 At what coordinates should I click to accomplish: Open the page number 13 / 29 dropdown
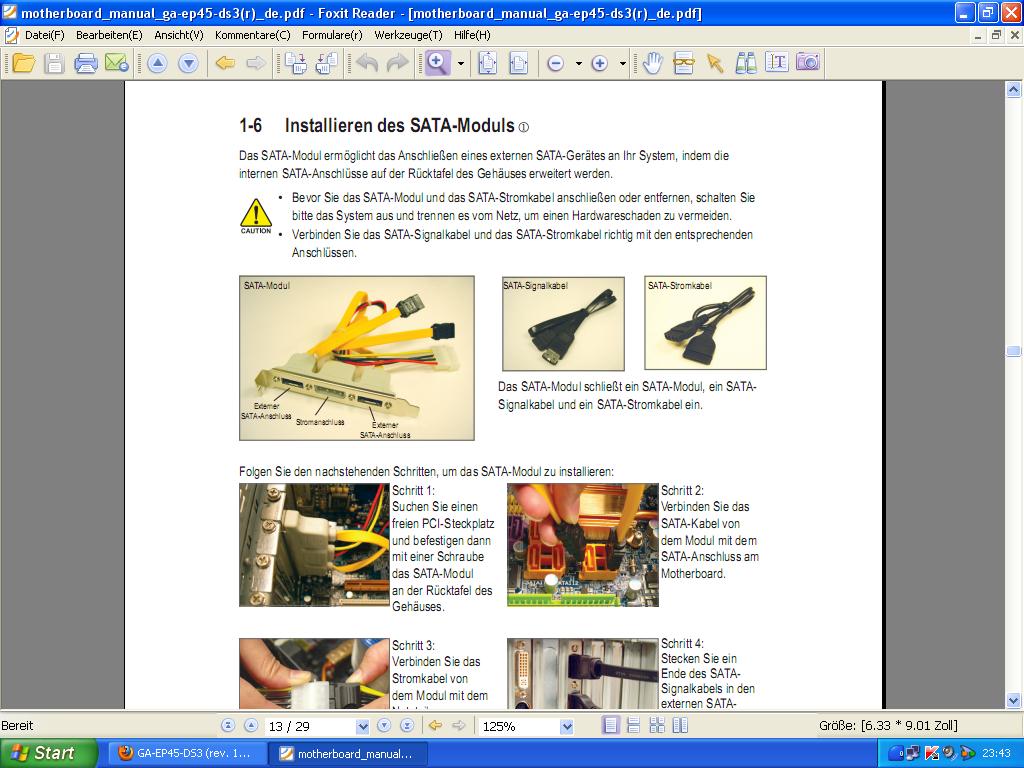pyautogui.click(x=362, y=726)
